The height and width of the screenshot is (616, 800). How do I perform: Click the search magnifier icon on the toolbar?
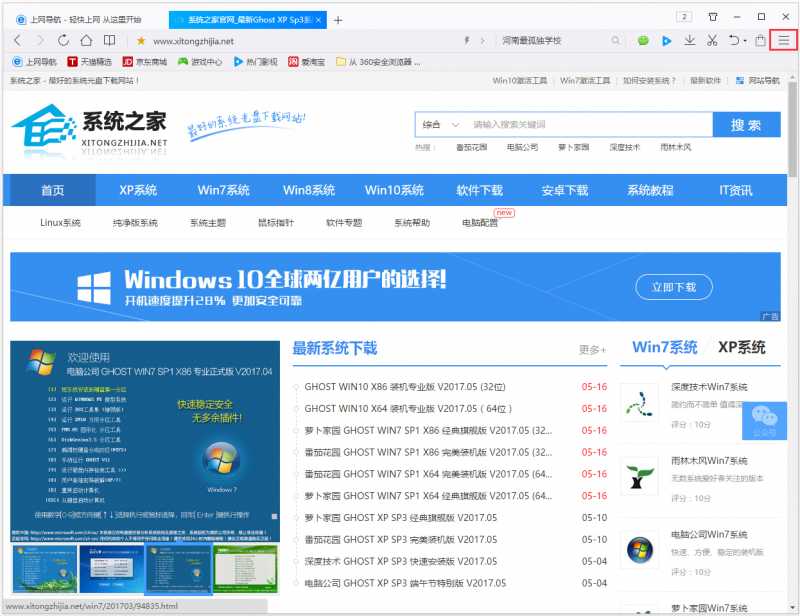click(615, 41)
